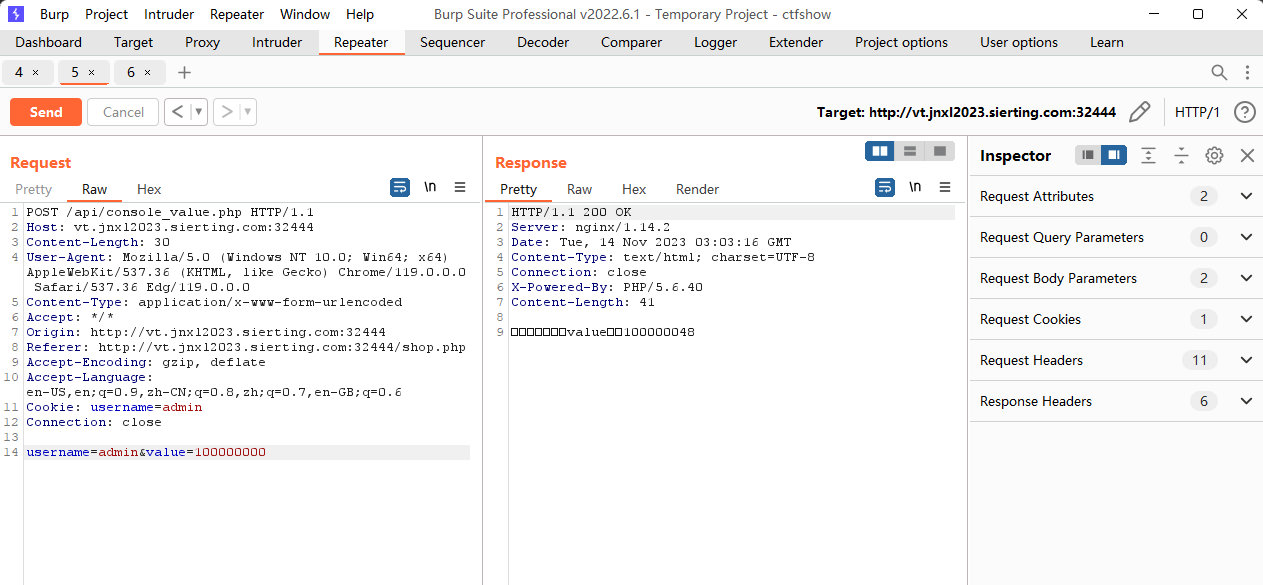Switch to the Logger tab
Viewport: 1263px width, 585px height.
coord(716,42)
